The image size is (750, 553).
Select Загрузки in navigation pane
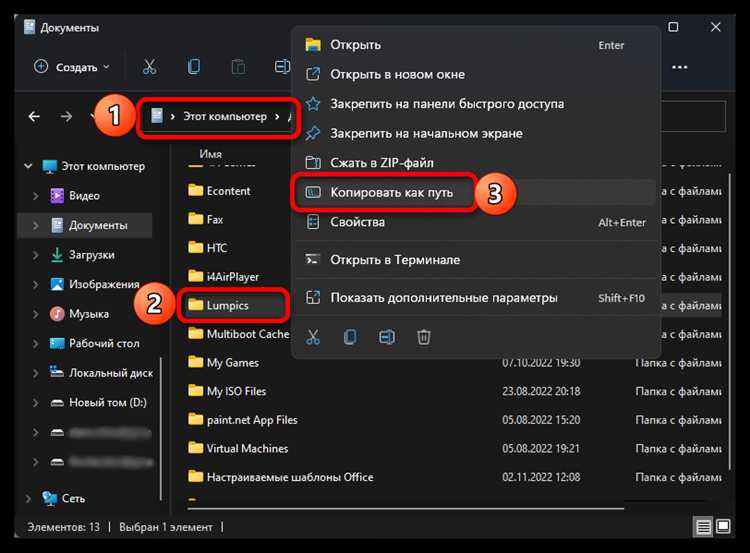coord(91,255)
